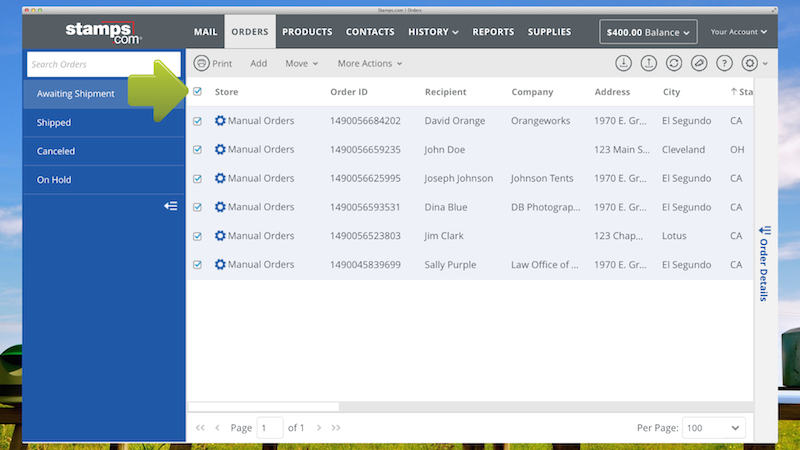Image resolution: width=800 pixels, height=450 pixels.
Task: Uncheck the John Doe order checkbox
Action: [x=197, y=150]
